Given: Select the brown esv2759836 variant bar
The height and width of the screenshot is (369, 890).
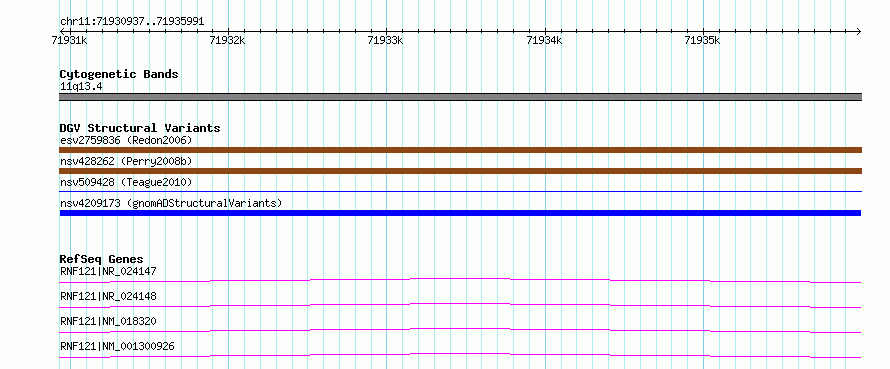Looking at the screenshot, I should (460, 150).
